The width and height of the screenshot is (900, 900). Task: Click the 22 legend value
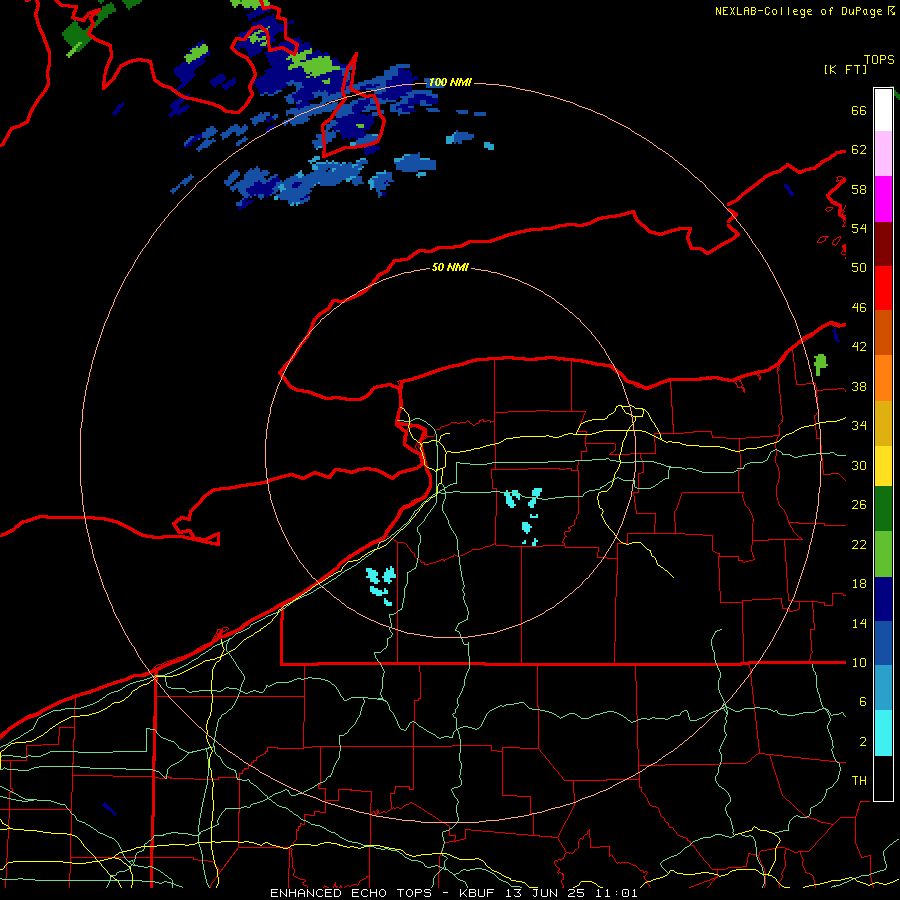coord(859,545)
